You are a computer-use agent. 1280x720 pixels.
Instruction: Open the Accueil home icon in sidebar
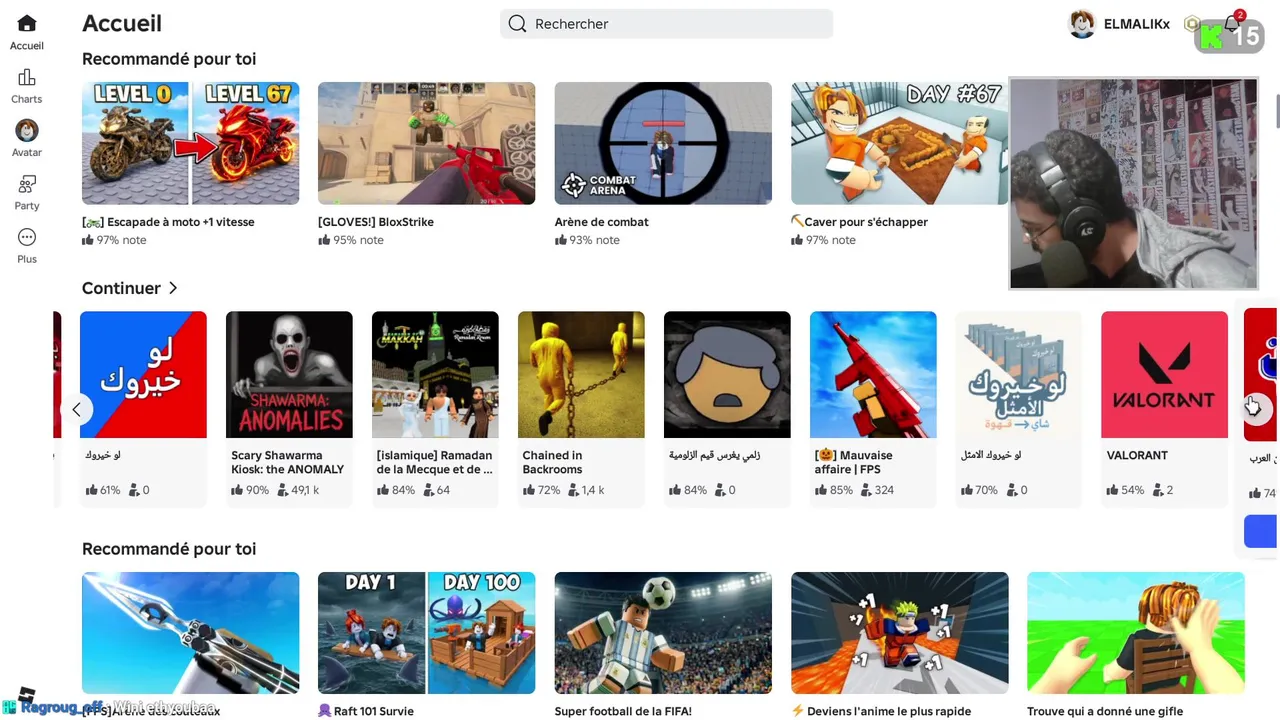click(x=27, y=23)
